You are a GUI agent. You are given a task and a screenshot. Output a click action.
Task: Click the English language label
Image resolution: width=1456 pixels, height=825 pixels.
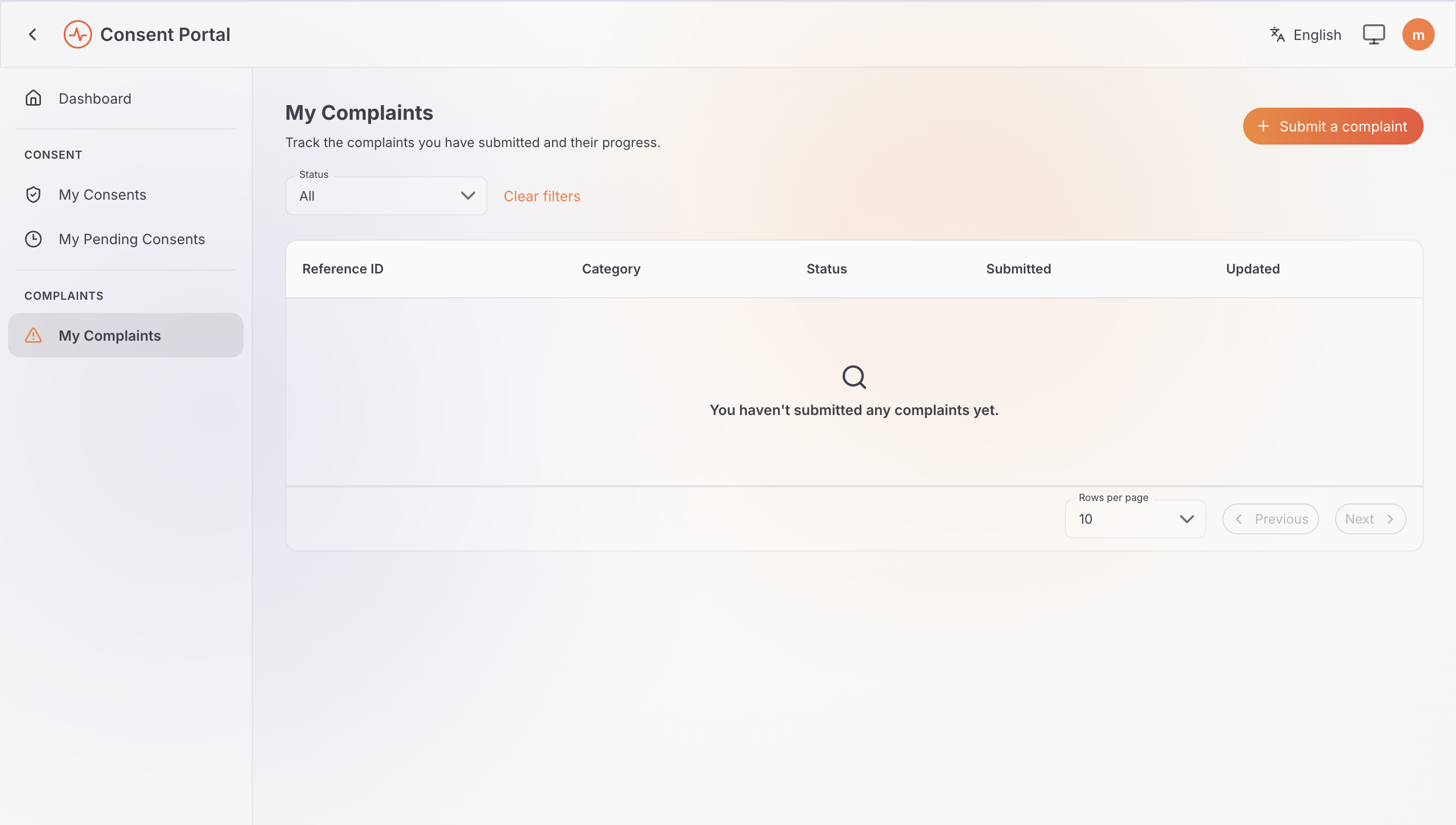(x=1316, y=35)
